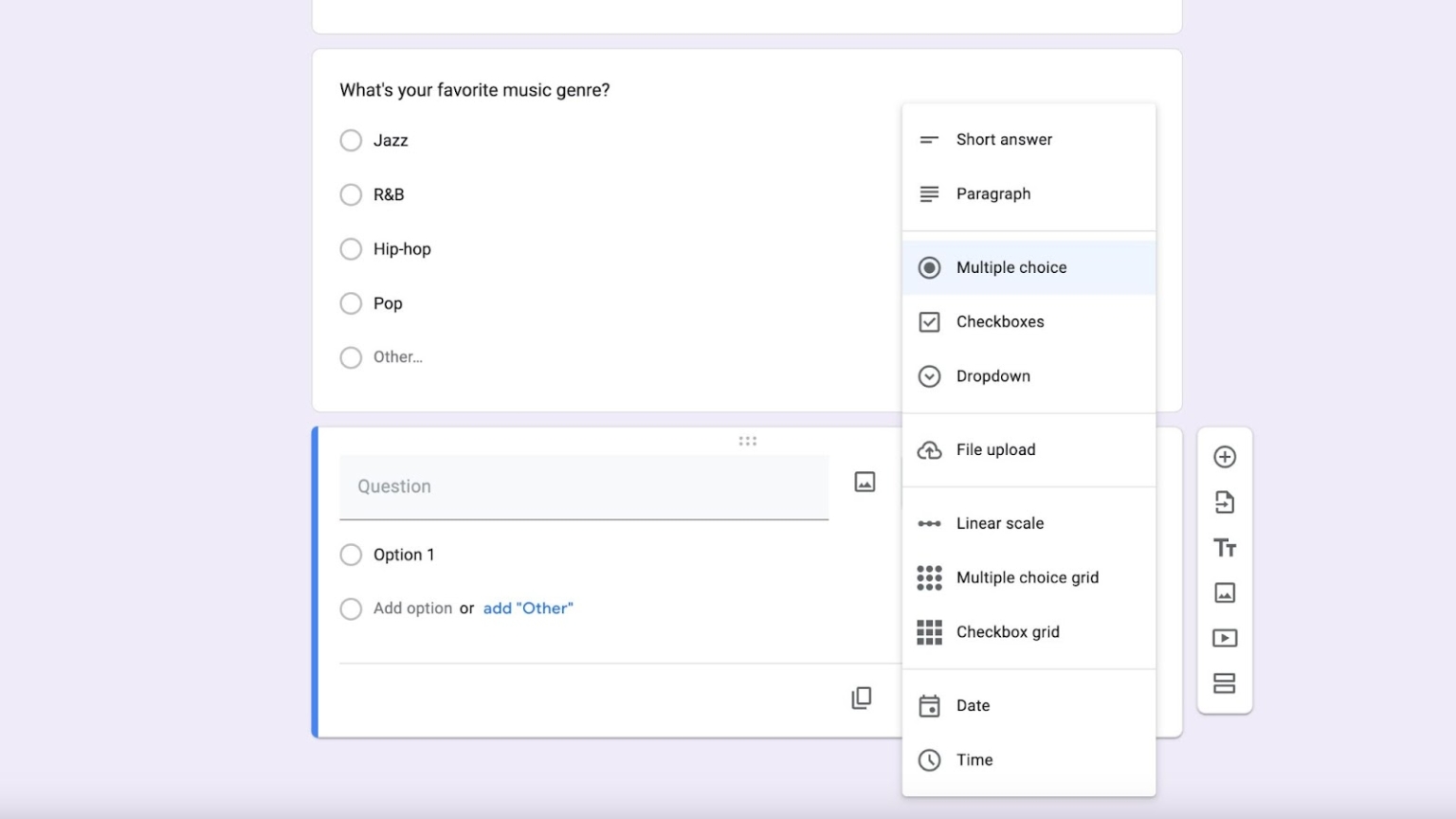Change question type to Dropdown
Screen dimensions: 1456x819
992,375
